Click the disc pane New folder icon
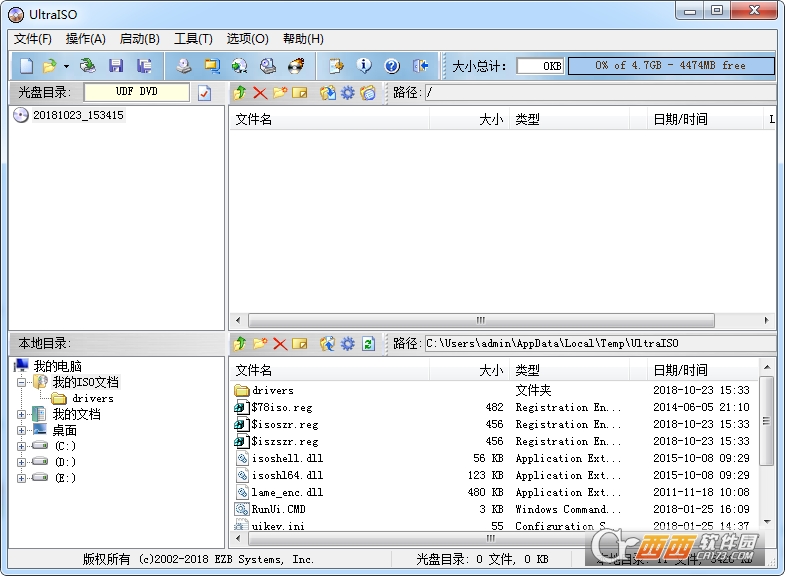Viewport: 785px width, 576px height. click(280, 93)
